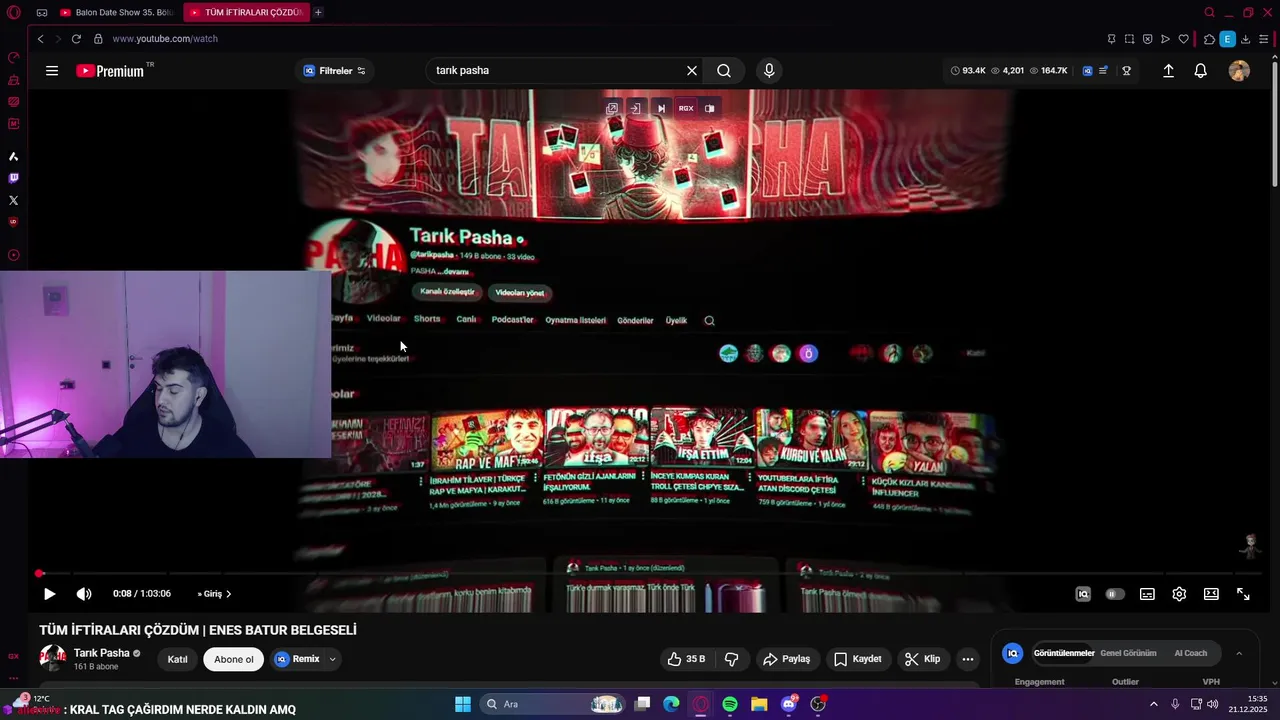The height and width of the screenshot is (720, 1280).
Task: Open YouTube notifications bell
Action: coord(1201,71)
